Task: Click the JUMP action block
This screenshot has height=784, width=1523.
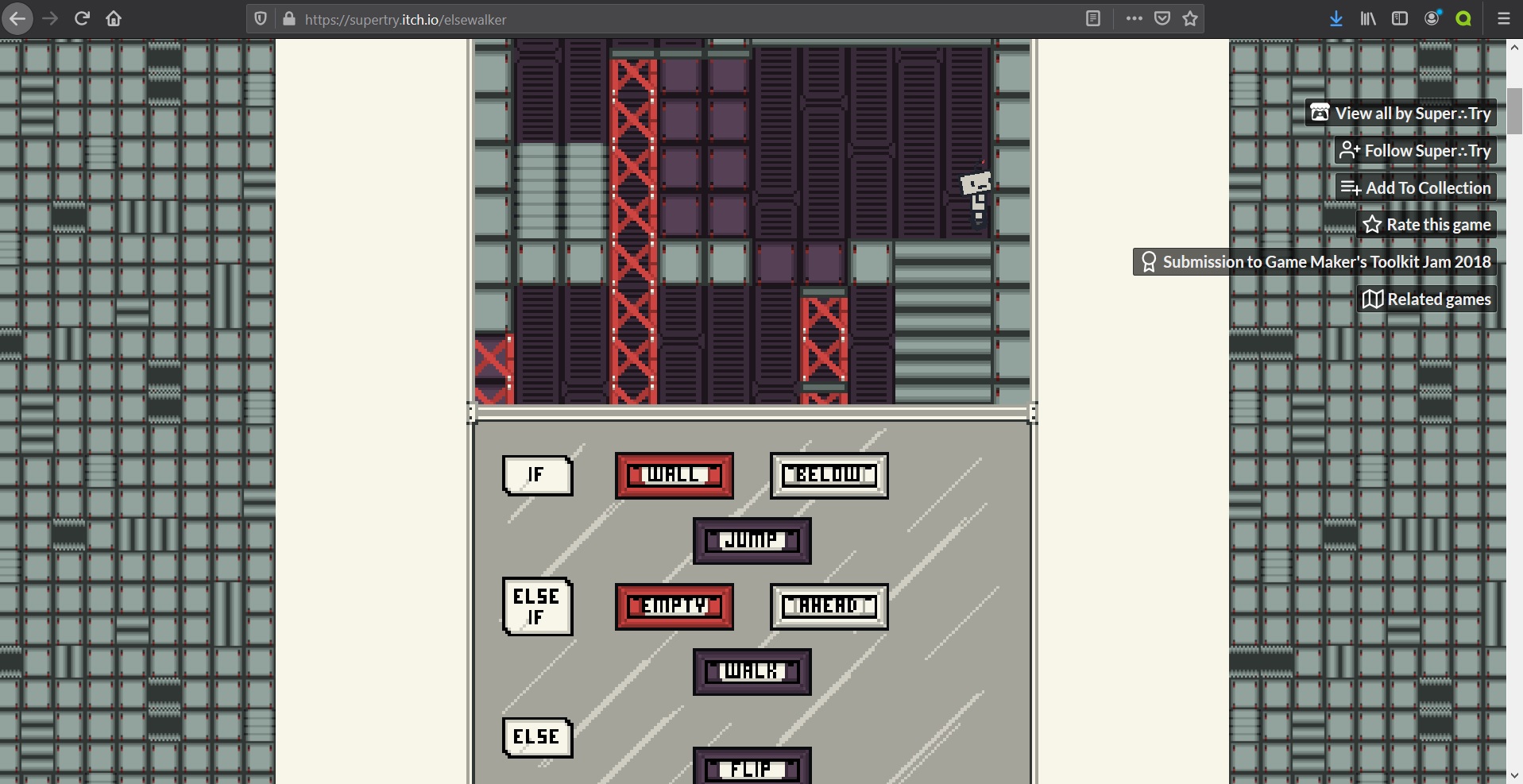Action: pyautogui.click(x=752, y=541)
